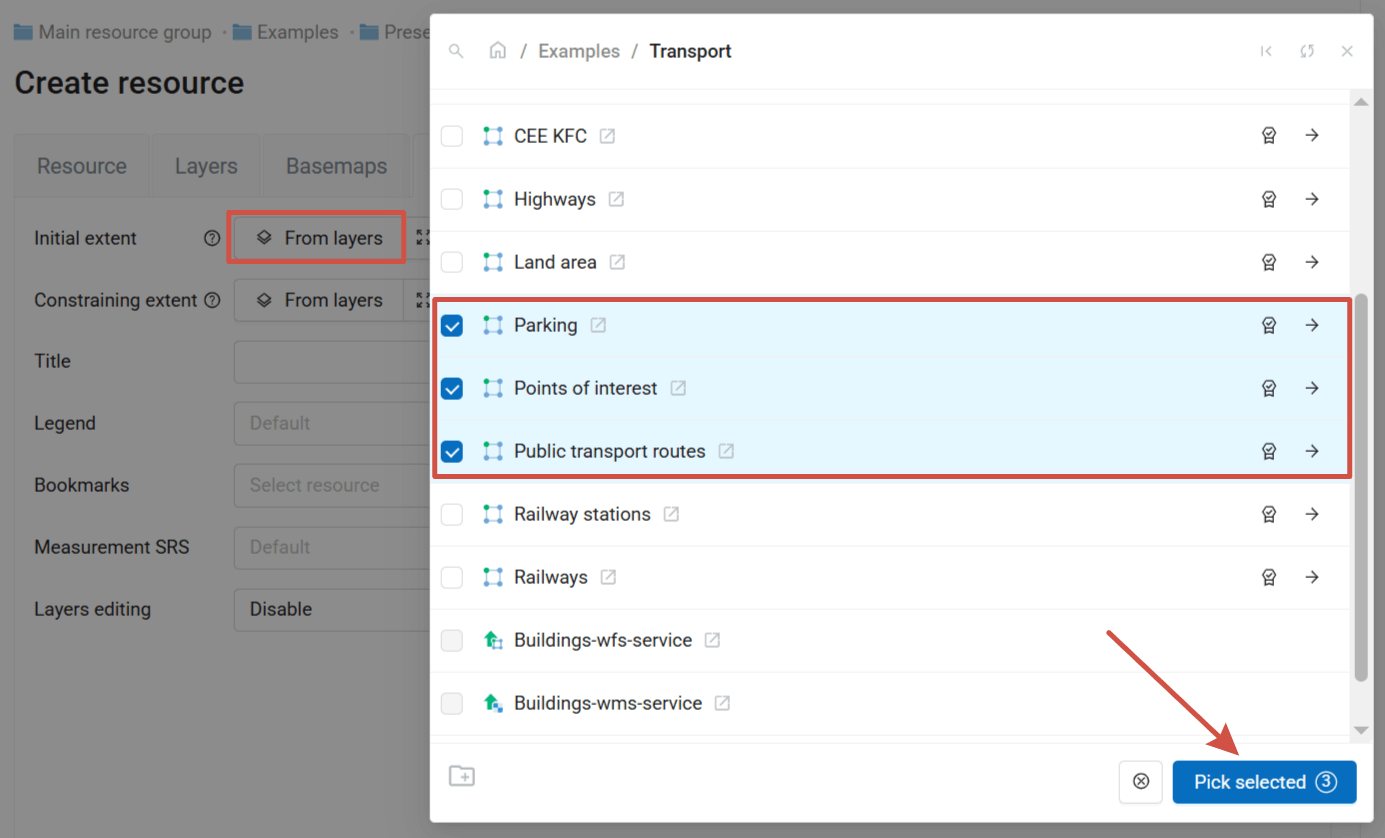Click the create new folder icon
This screenshot has height=838, width=1385.
[x=461, y=776]
